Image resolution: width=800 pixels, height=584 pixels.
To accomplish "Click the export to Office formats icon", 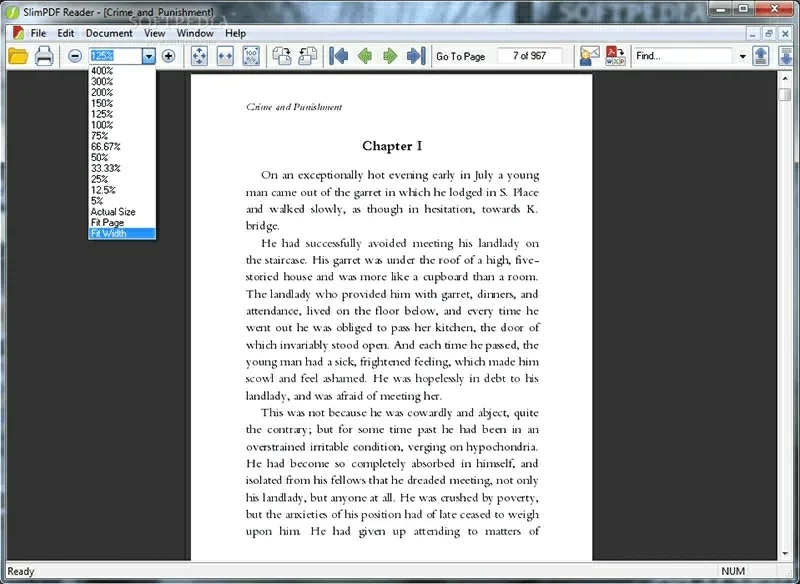I will 616,56.
